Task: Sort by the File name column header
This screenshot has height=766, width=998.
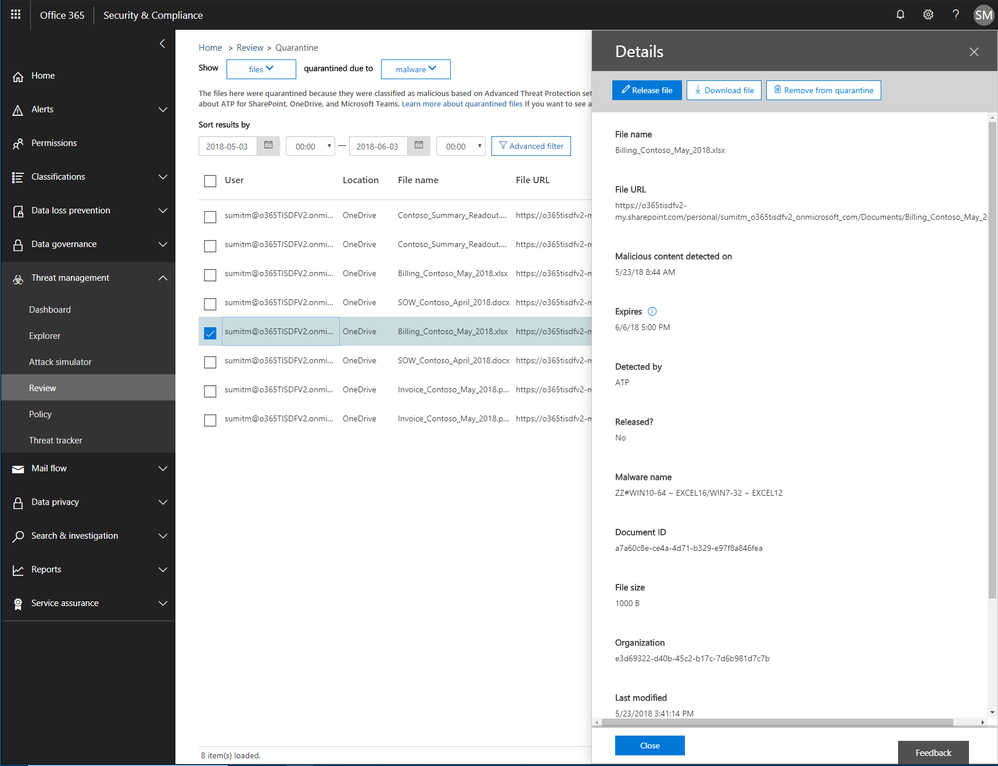Action: coord(418,180)
